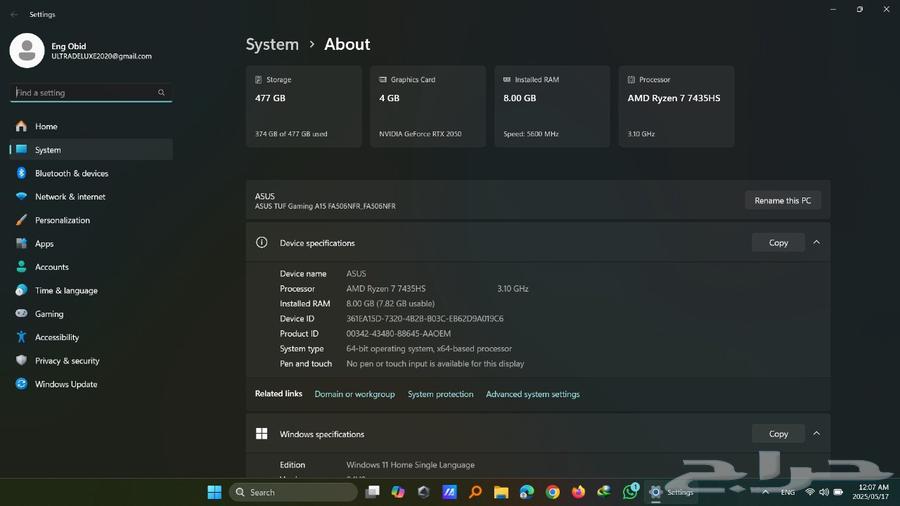Open Microsoft Edge from taskbar

coord(526,492)
